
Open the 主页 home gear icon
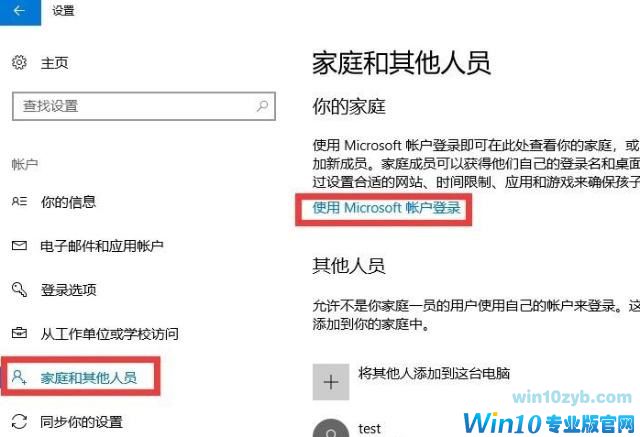(19, 62)
